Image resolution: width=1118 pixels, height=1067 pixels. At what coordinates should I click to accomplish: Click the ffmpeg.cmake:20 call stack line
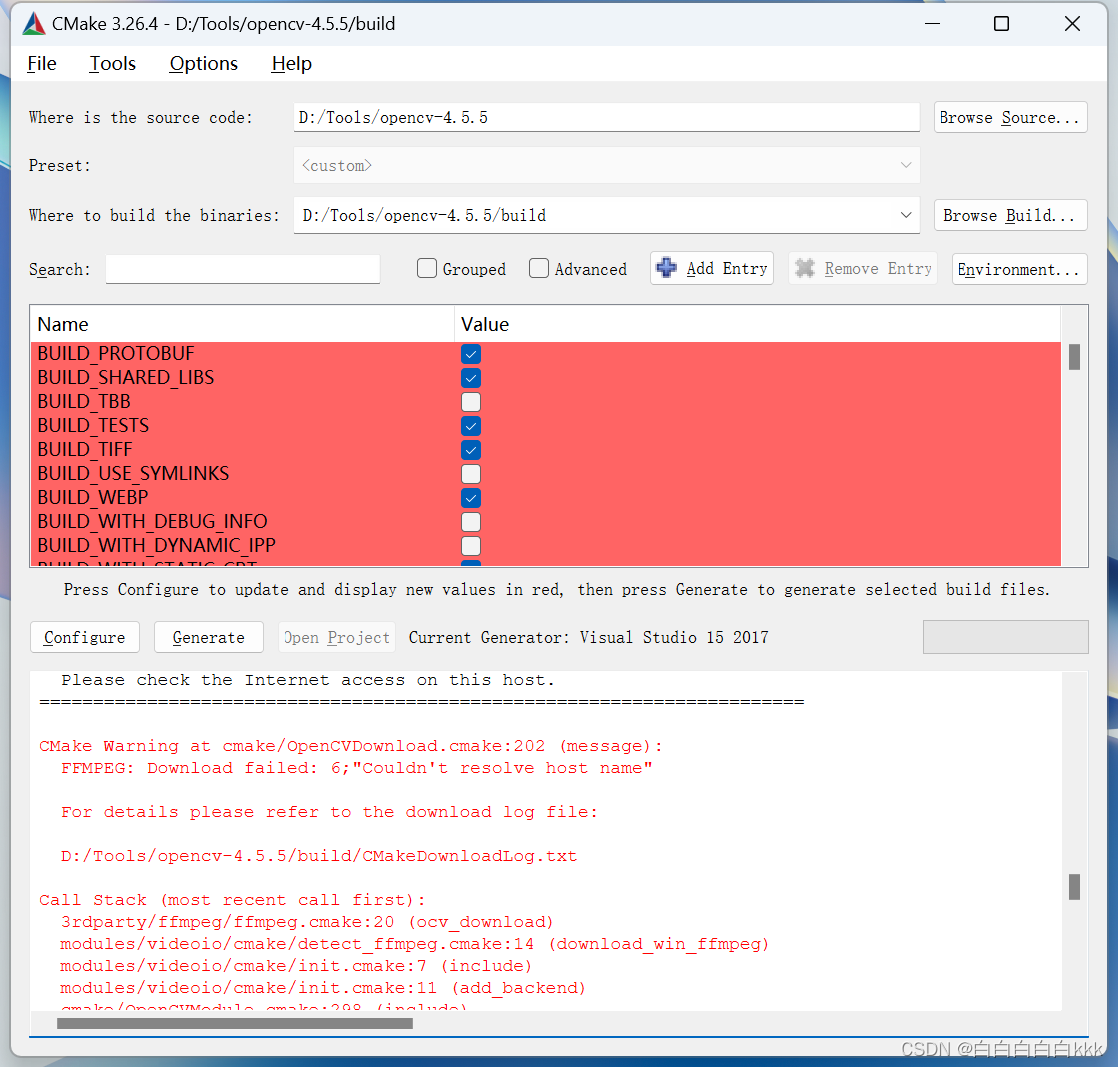307,922
